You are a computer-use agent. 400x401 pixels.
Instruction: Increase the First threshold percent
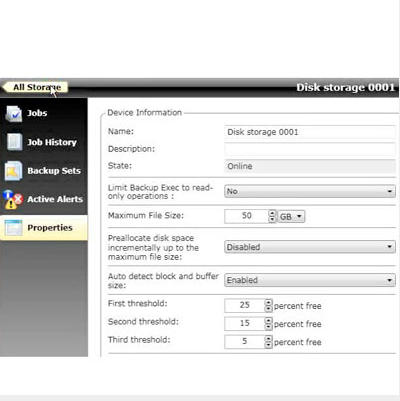tap(268, 302)
